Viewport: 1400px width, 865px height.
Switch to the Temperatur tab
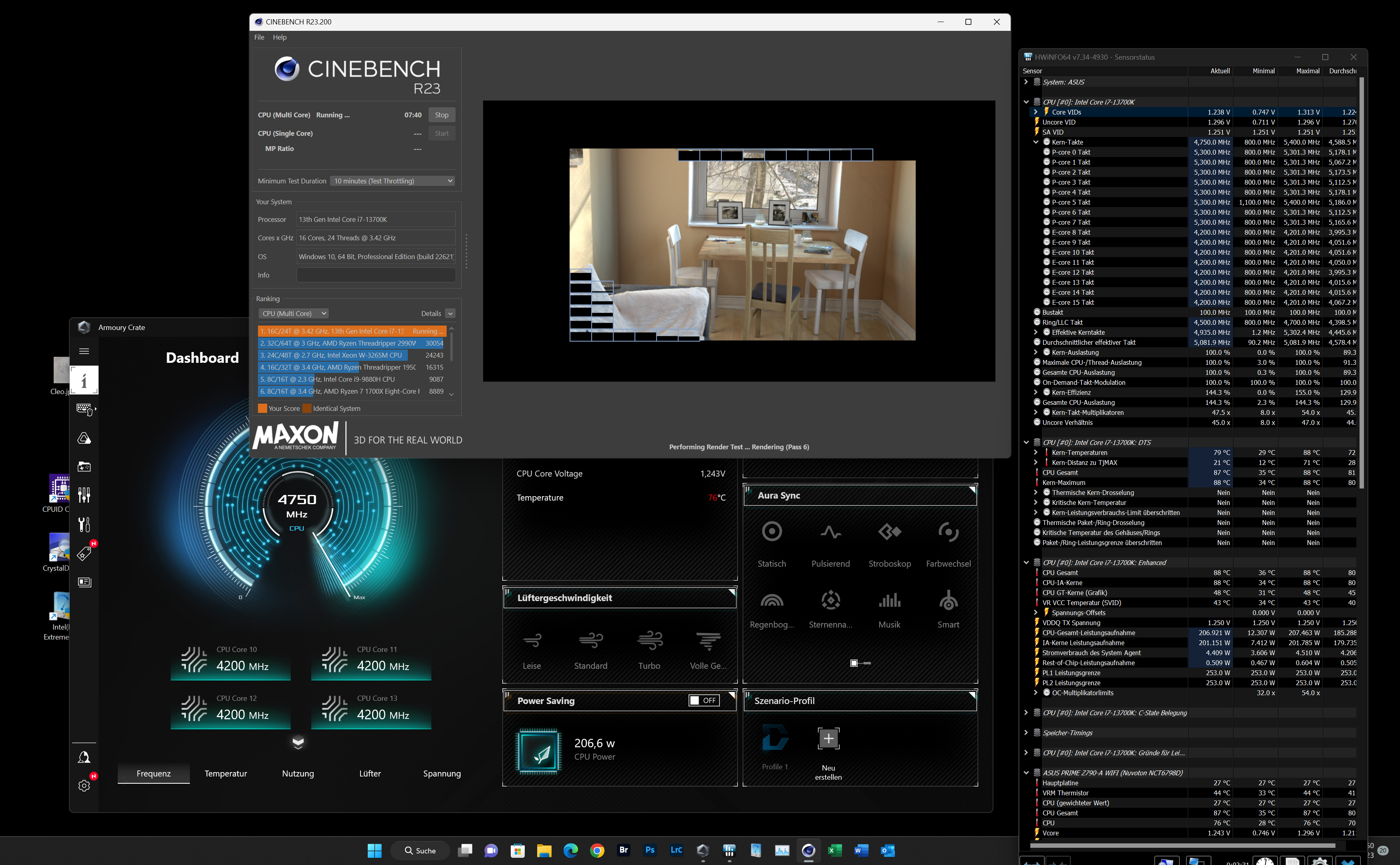click(x=226, y=773)
